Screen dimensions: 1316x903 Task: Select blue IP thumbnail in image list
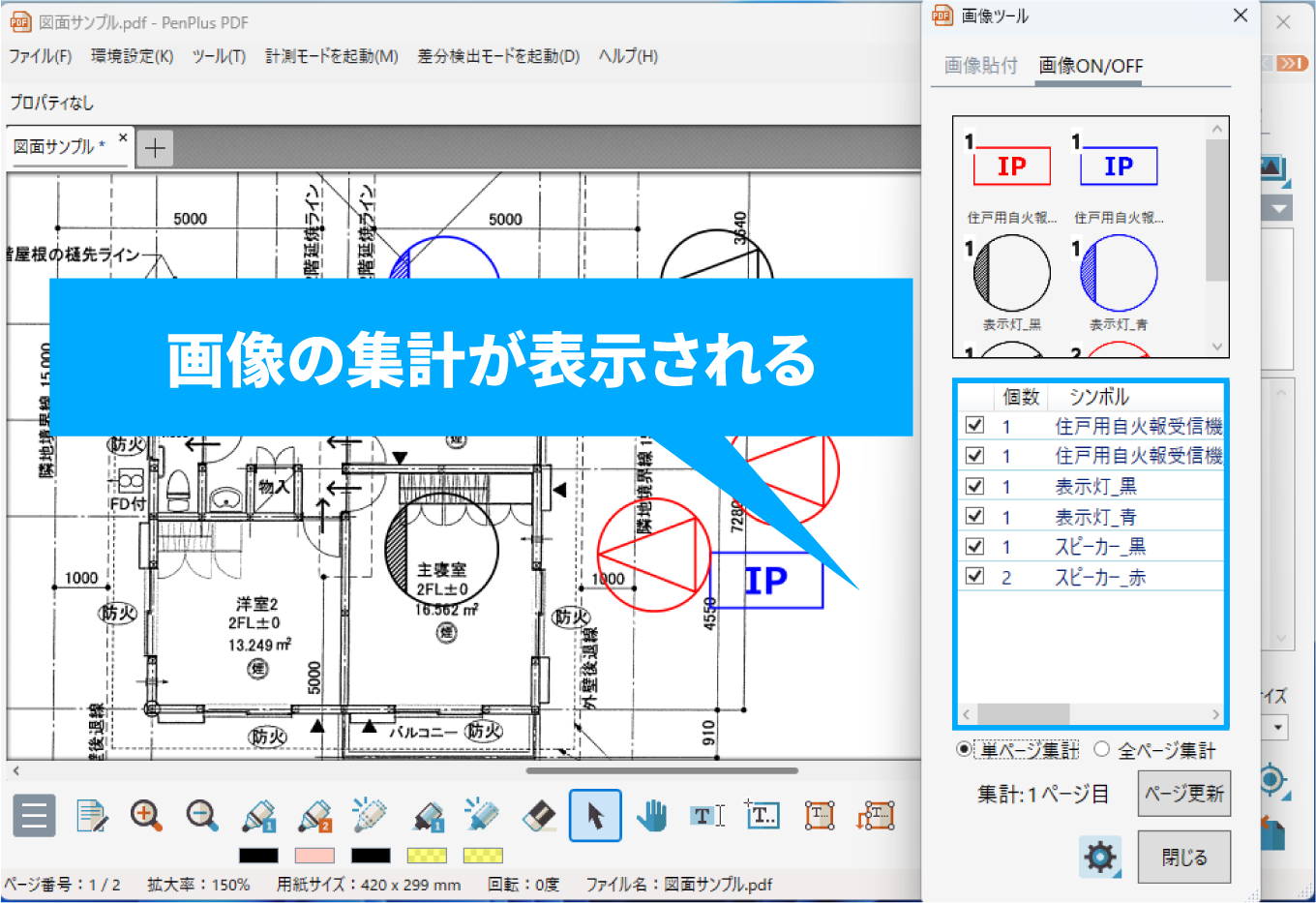tap(1119, 166)
